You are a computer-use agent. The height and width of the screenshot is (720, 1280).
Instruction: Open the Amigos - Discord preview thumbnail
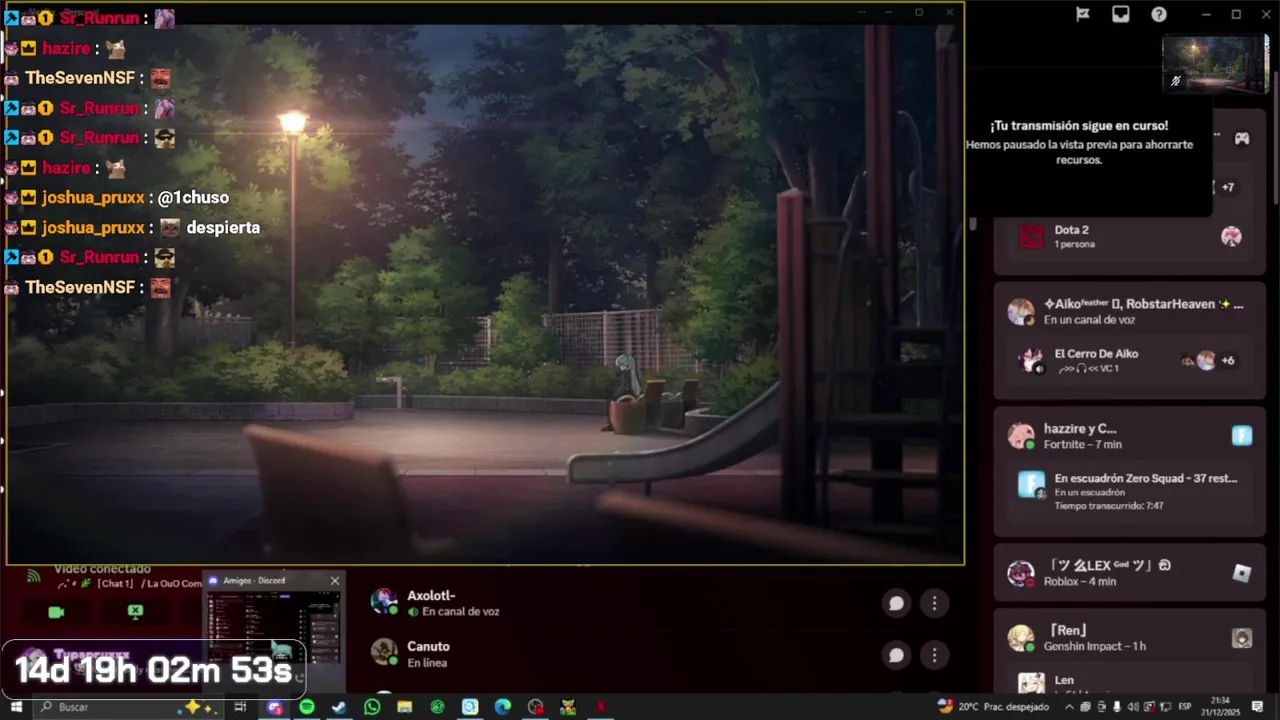pyautogui.click(x=273, y=627)
